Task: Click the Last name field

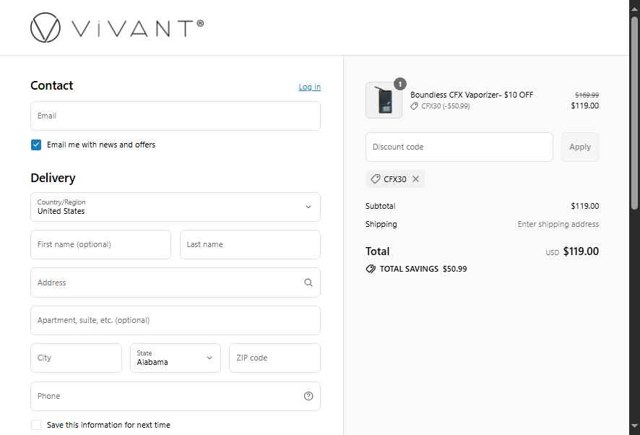Action: coord(250,244)
